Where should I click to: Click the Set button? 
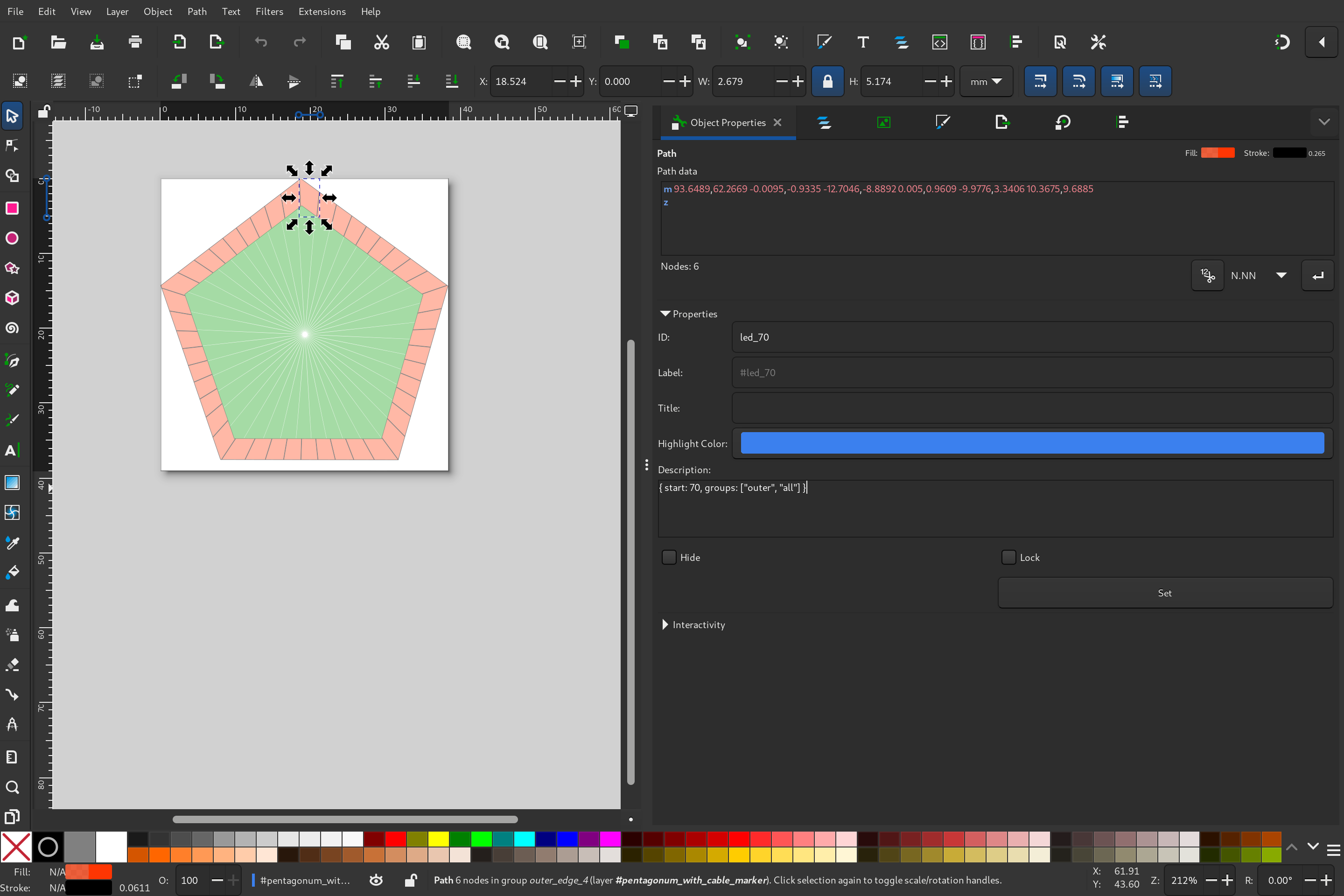point(1165,593)
